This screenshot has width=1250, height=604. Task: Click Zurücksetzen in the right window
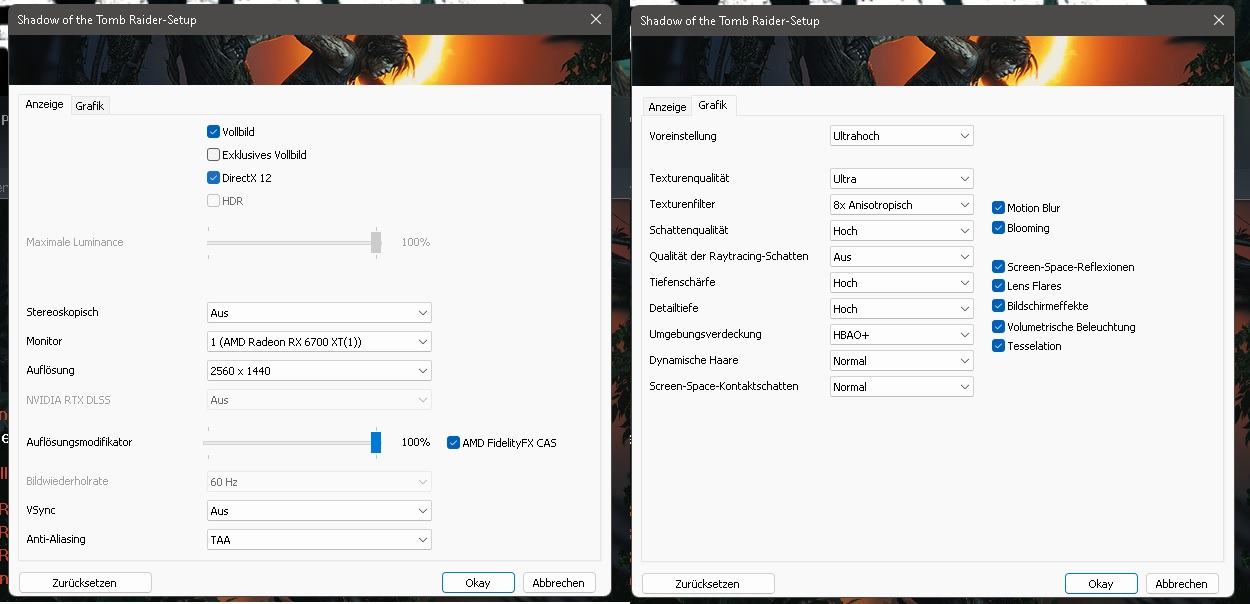point(708,584)
